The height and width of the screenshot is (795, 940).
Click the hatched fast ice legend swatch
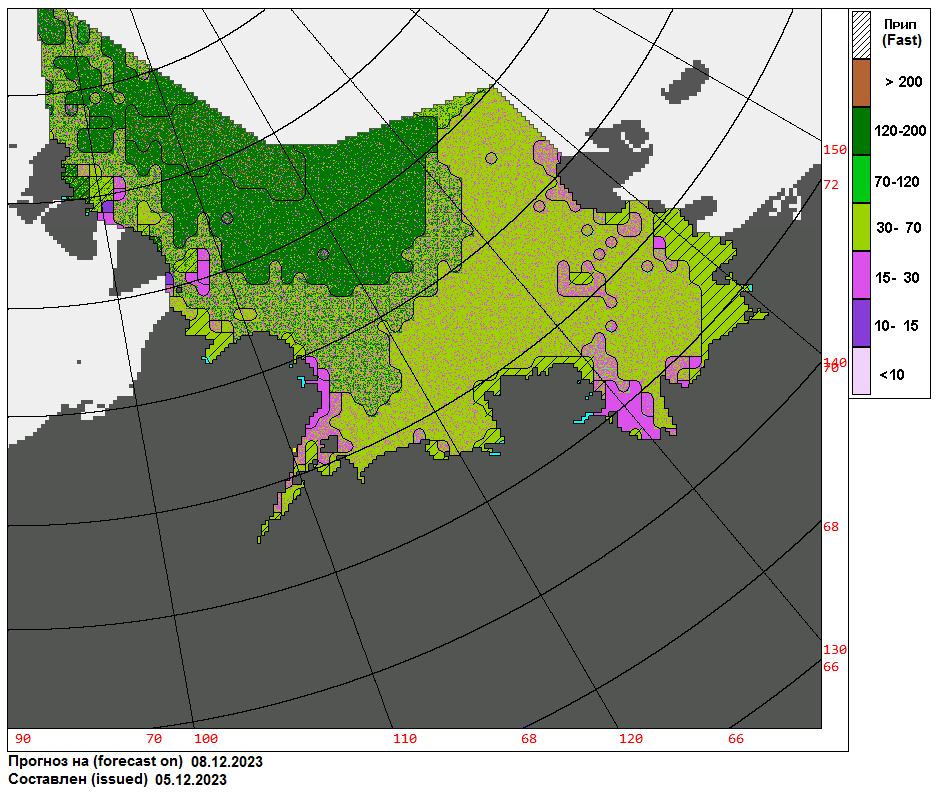point(861,35)
